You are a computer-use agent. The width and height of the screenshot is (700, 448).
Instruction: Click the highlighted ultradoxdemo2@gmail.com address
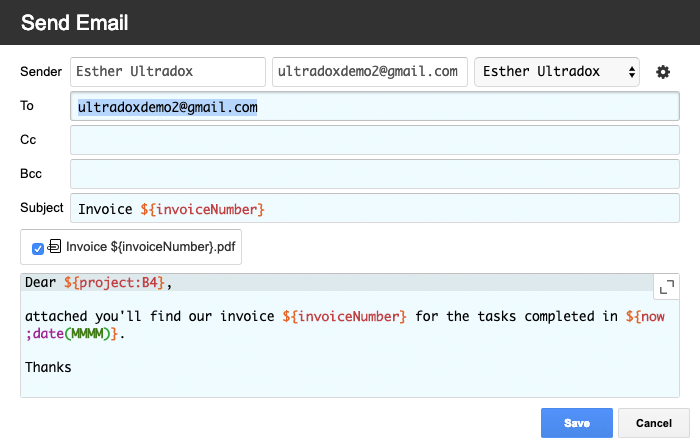(x=167, y=107)
